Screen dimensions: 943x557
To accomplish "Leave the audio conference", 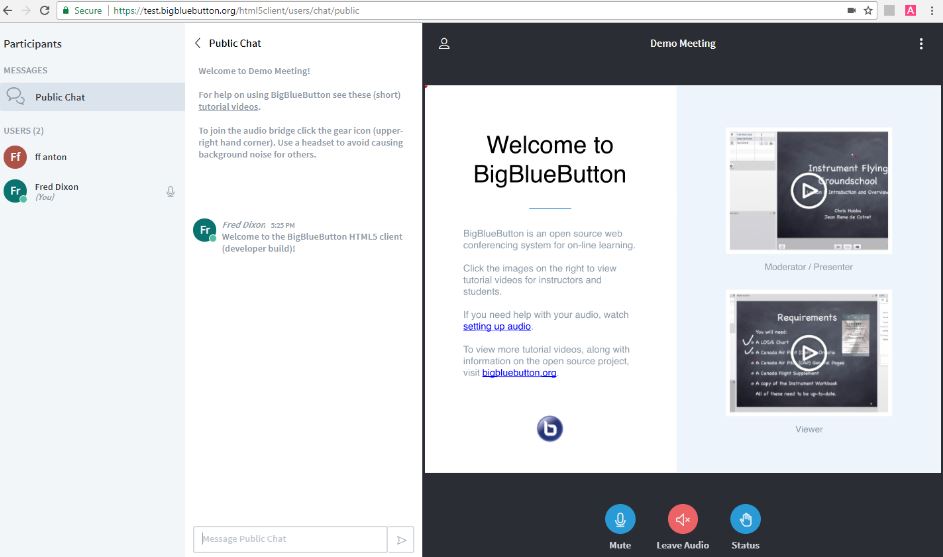I will pyautogui.click(x=683, y=519).
